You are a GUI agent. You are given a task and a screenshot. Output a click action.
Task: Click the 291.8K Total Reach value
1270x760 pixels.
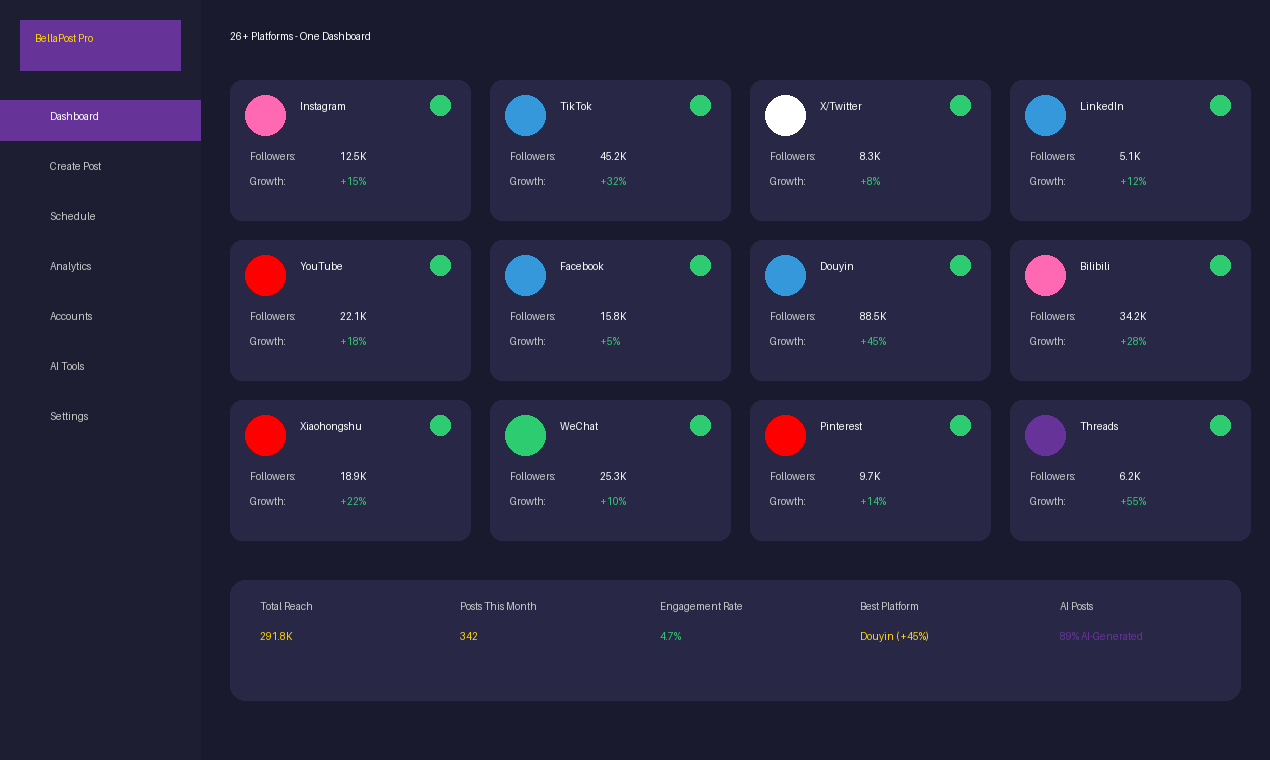(x=276, y=636)
